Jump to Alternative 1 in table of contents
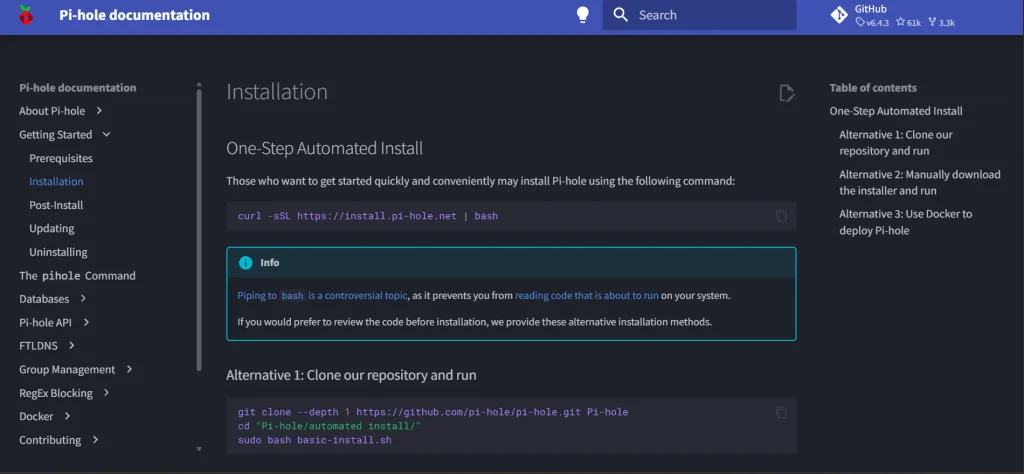1024x474 pixels. pos(896,143)
